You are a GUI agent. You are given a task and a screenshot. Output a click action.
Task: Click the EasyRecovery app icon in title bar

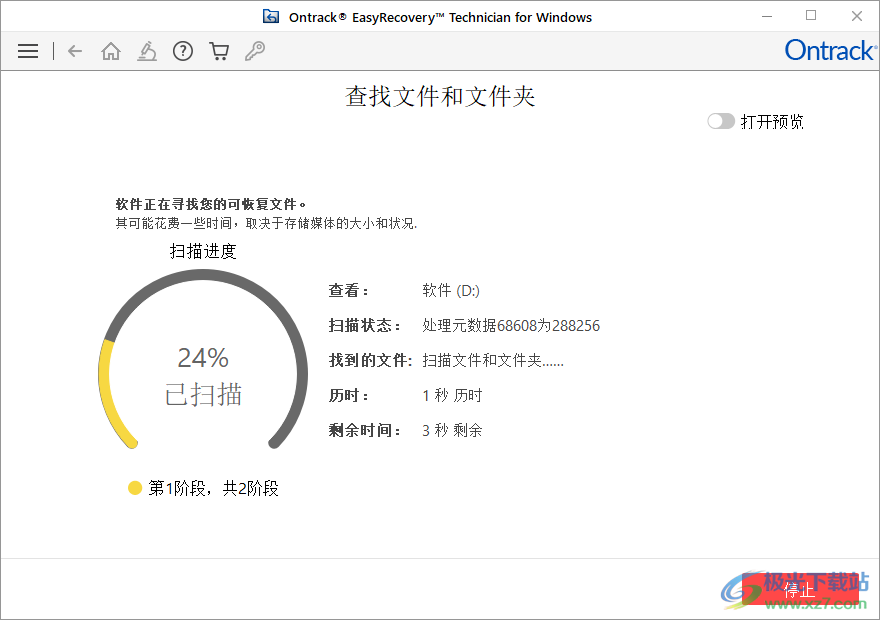[x=271, y=16]
